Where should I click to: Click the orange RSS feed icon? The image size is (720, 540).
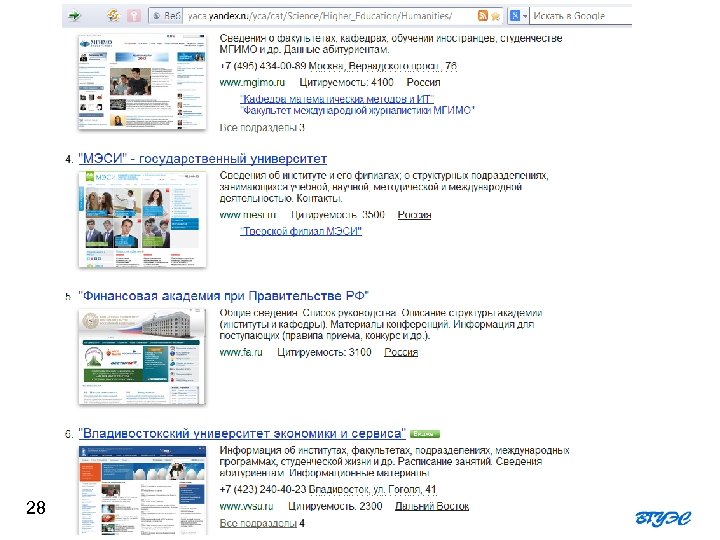coord(483,16)
